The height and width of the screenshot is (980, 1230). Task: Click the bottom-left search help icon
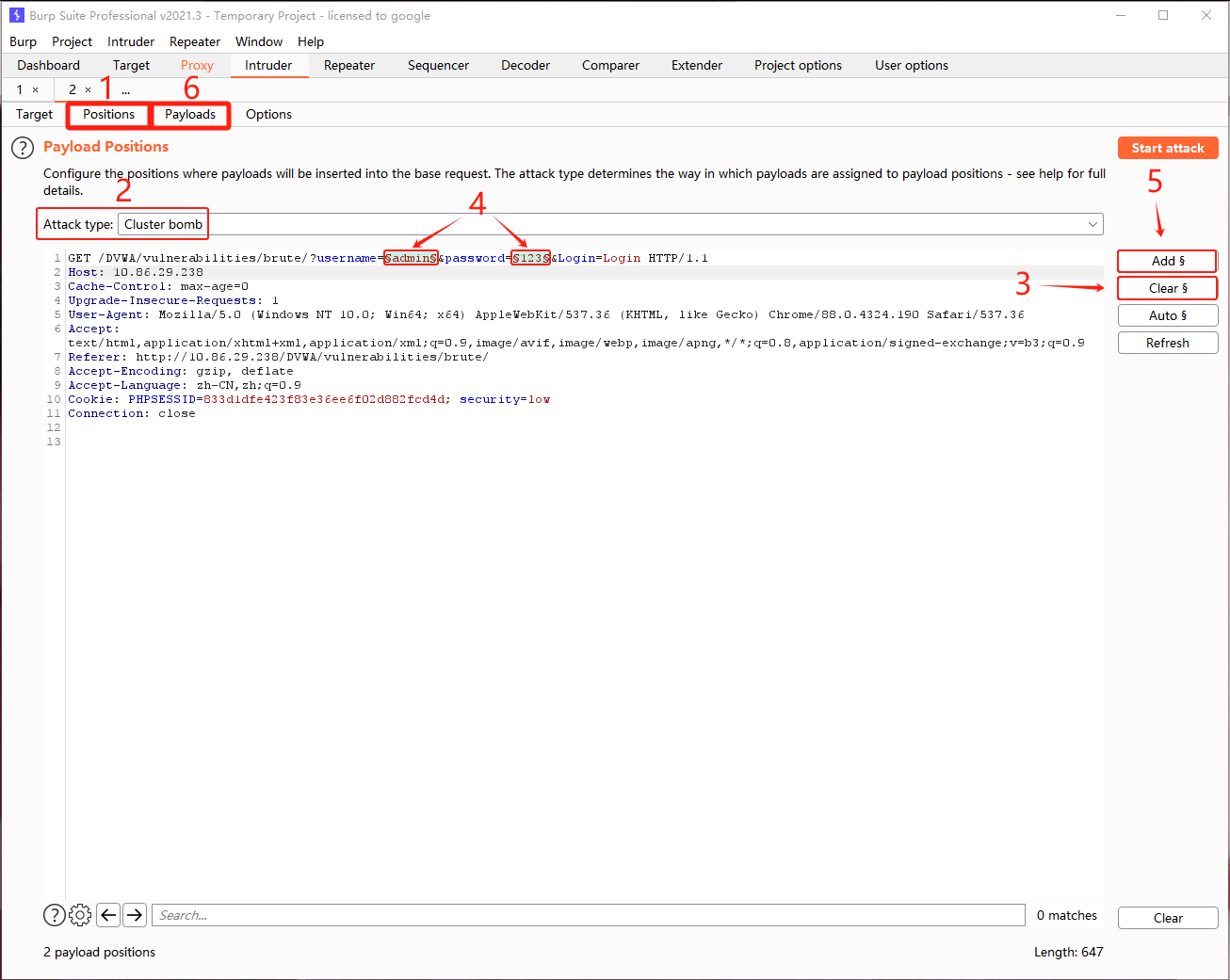(55, 915)
